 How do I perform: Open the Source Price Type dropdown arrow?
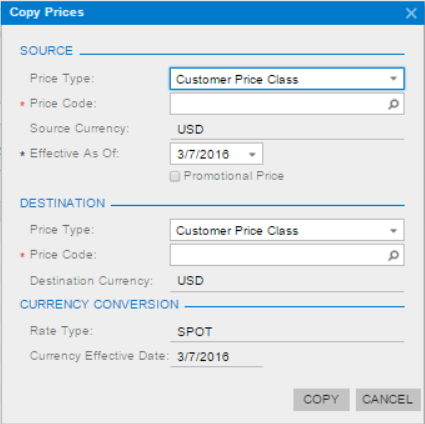point(393,79)
